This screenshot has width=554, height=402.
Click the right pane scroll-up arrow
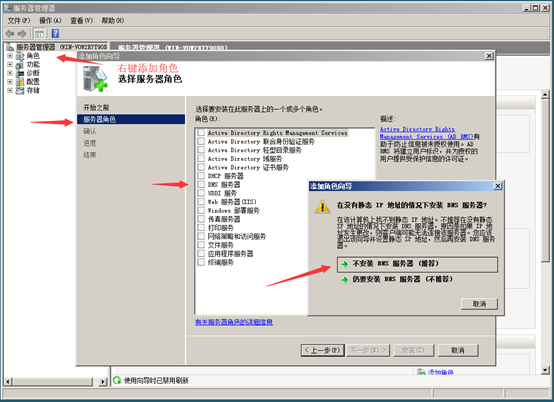point(545,94)
